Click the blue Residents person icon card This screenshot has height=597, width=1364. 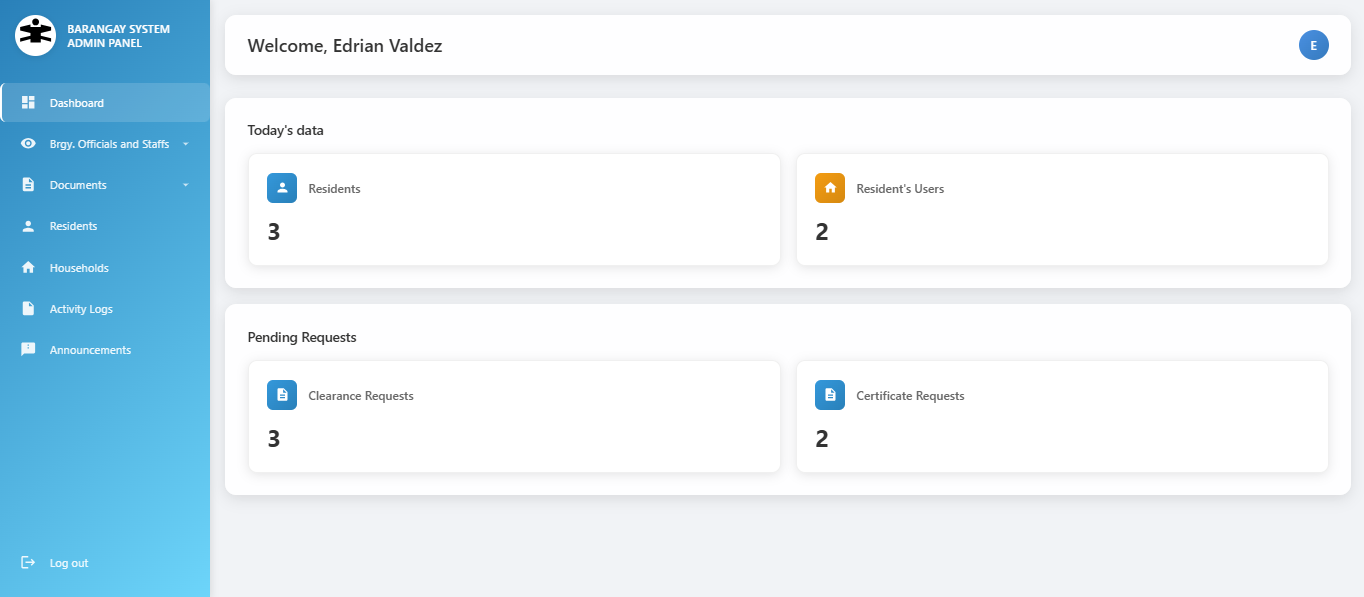(282, 188)
